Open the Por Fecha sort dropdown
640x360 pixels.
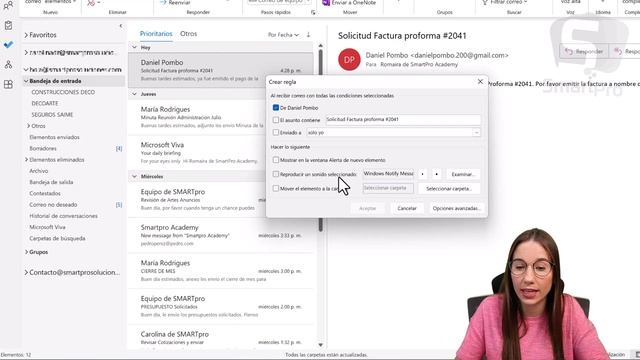tap(283, 35)
